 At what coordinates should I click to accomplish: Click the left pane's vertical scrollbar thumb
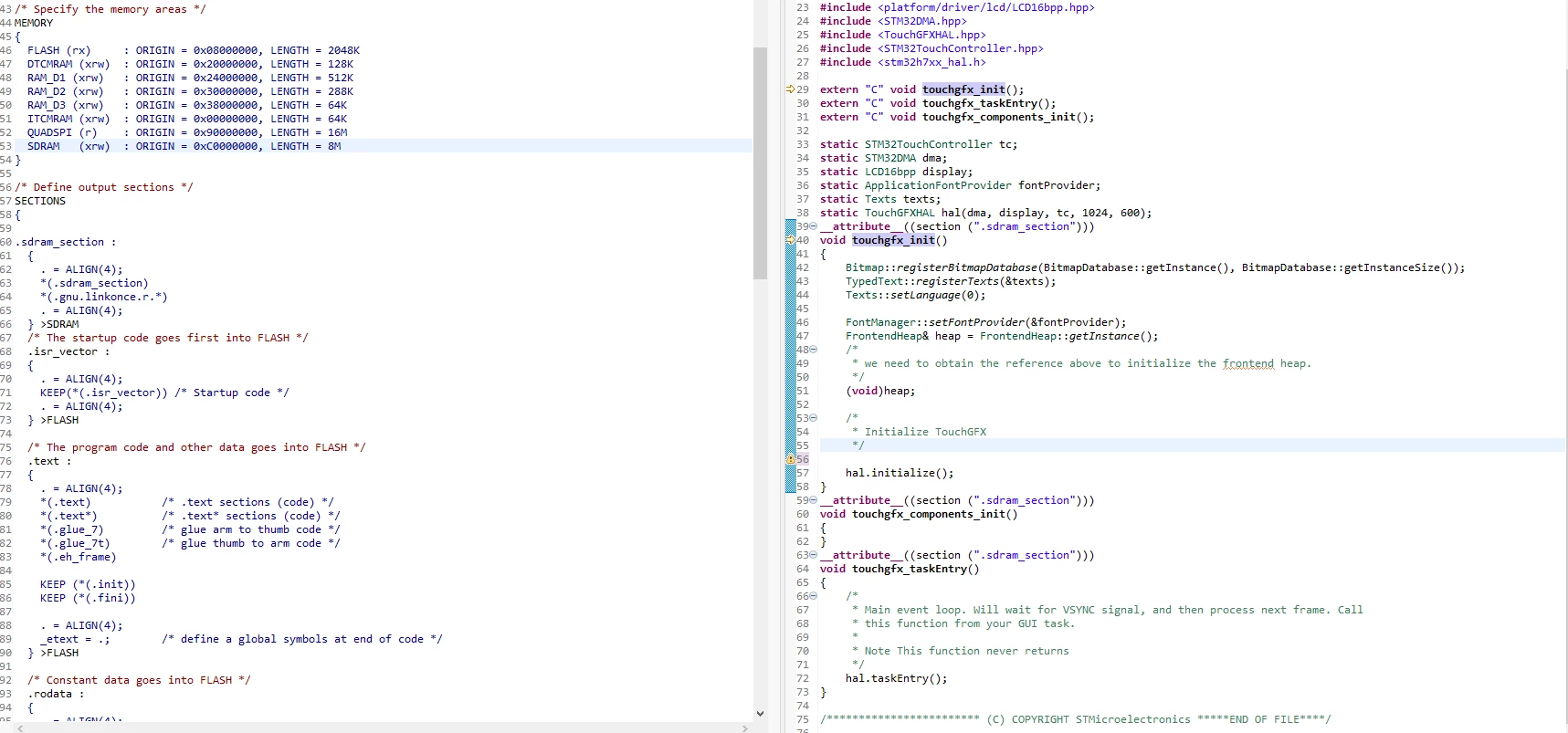(760, 163)
